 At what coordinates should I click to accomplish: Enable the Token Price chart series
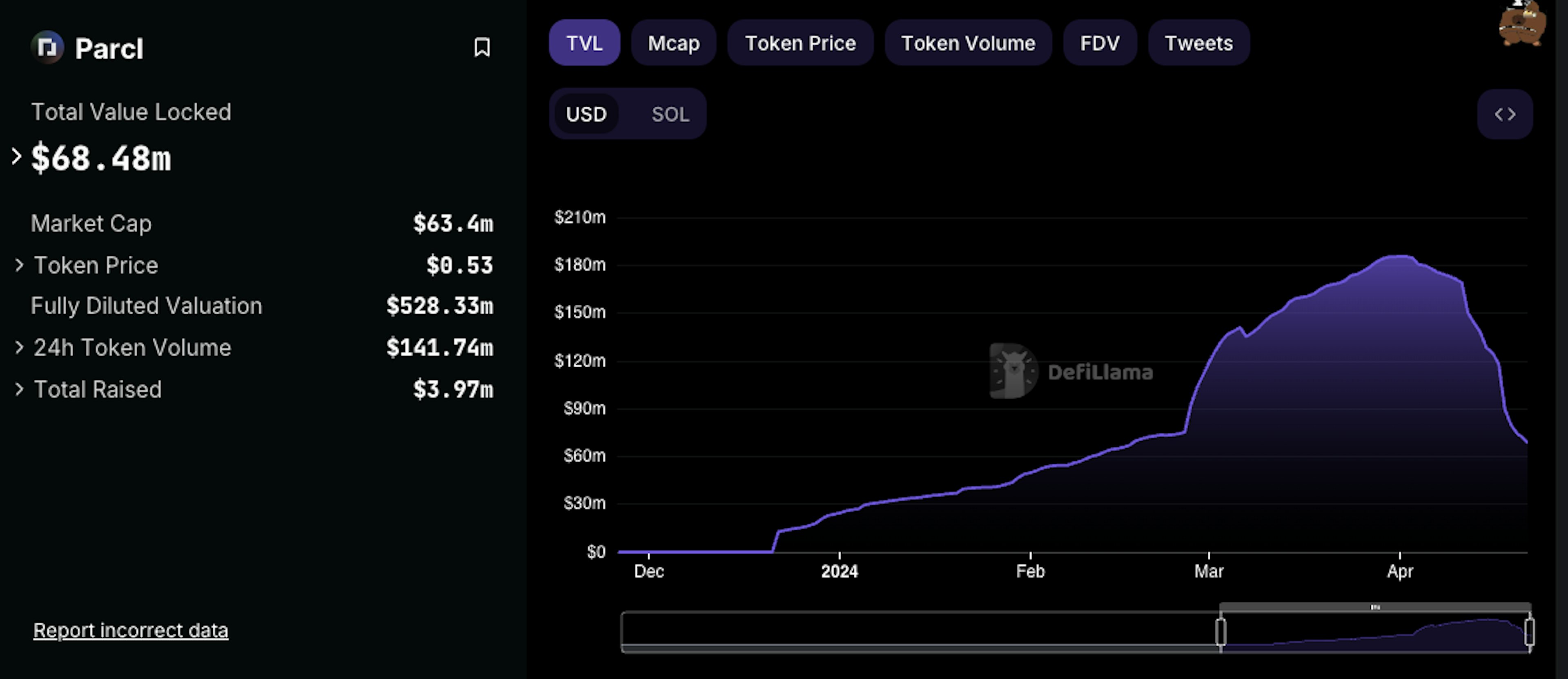(x=800, y=43)
